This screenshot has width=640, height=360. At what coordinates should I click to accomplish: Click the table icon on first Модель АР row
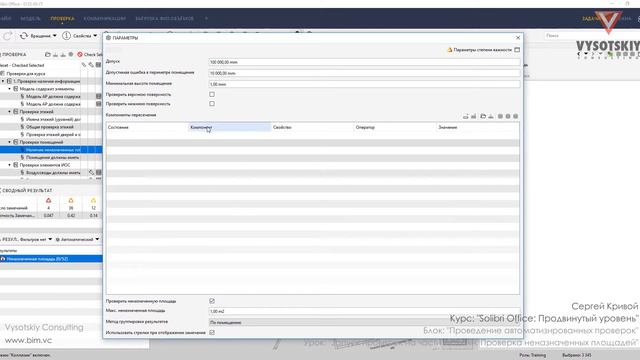pyautogui.click(x=98, y=96)
